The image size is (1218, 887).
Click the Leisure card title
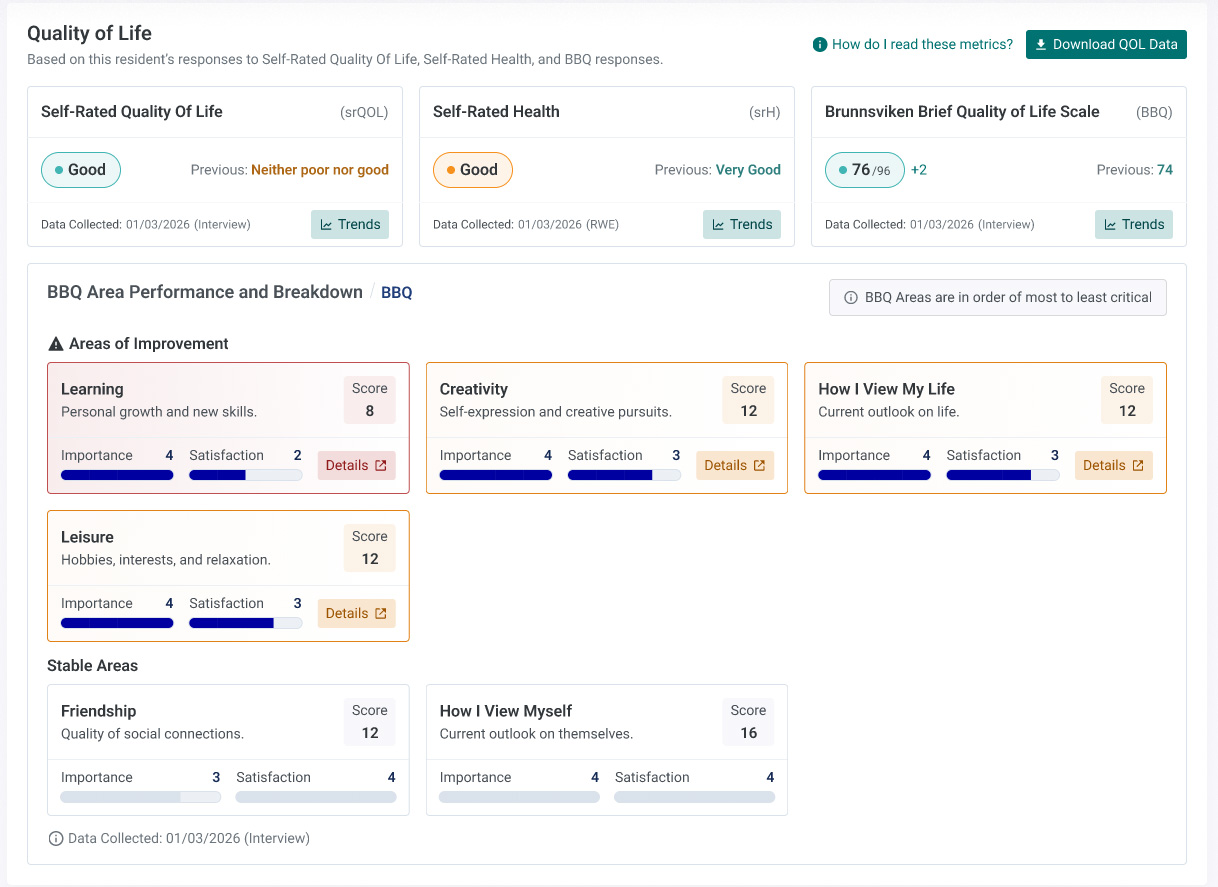[x=87, y=537]
